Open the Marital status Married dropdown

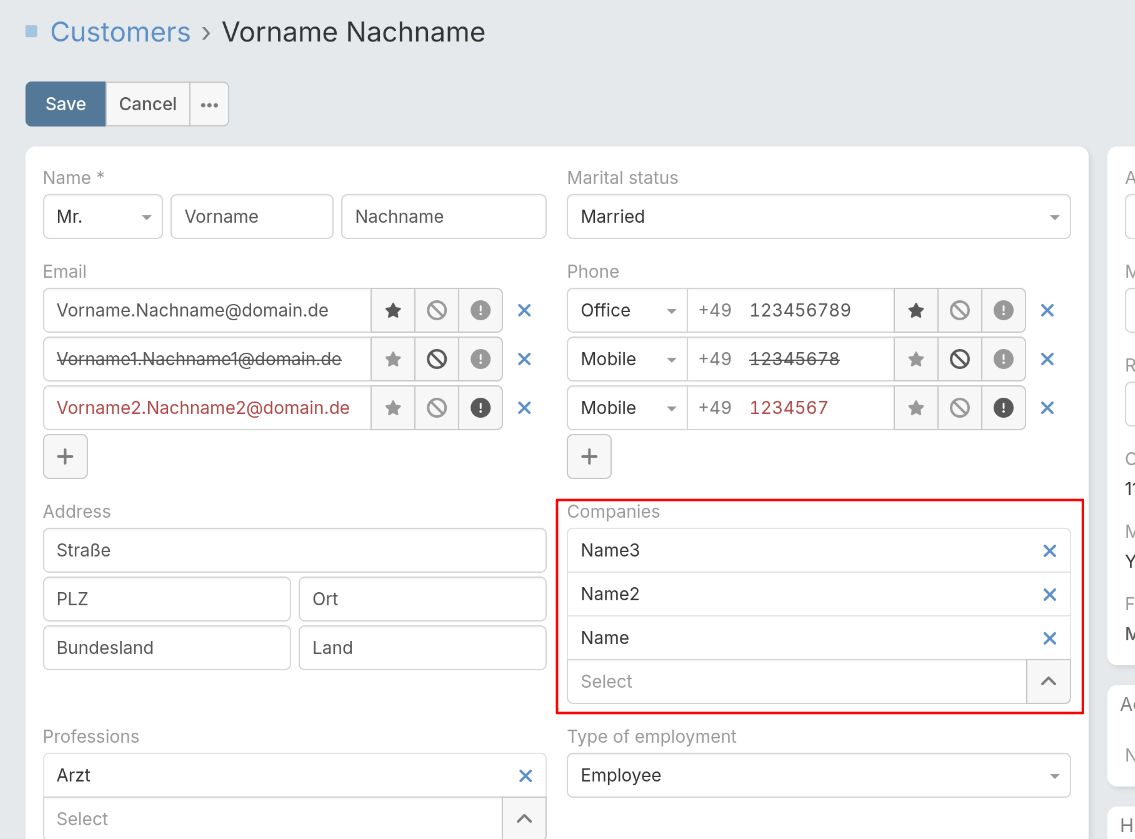(819, 216)
